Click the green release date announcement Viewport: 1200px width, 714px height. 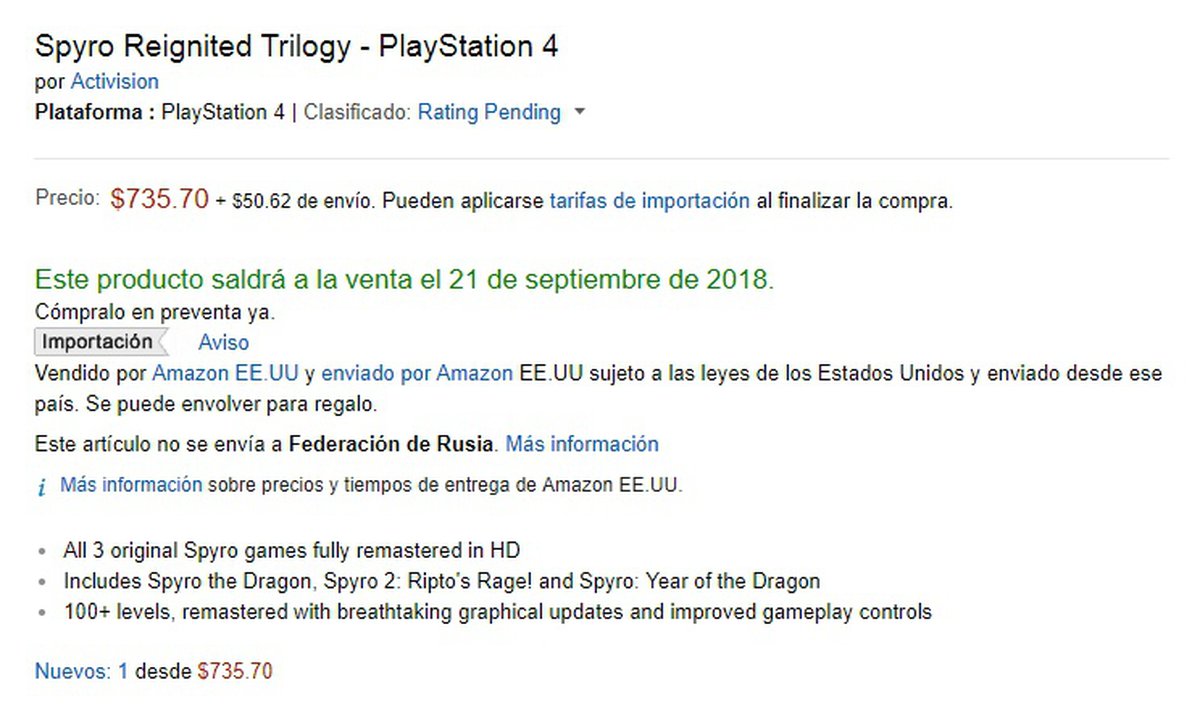[404, 280]
